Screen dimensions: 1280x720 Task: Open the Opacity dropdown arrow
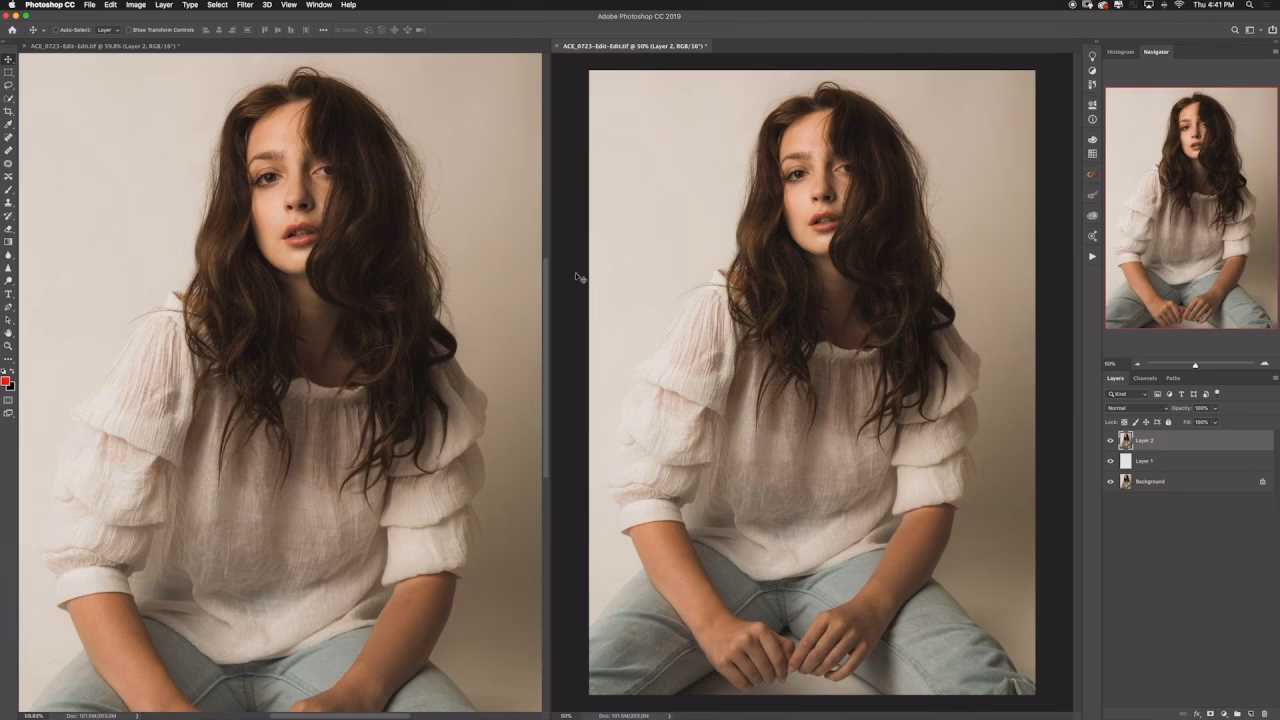click(1215, 408)
